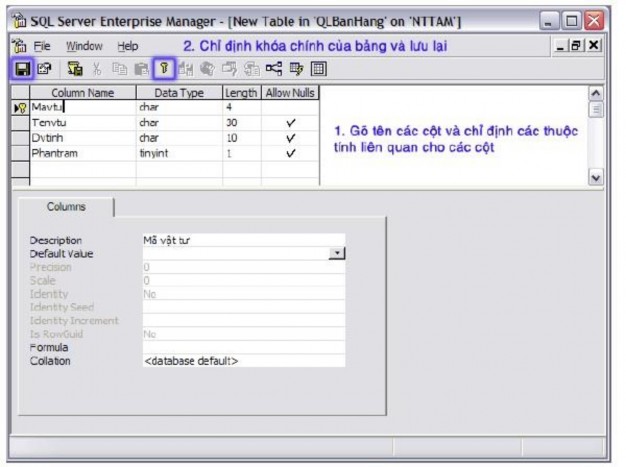Toggle Allow Nulls for Dvtinh row
The image size is (626, 467).
(x=290, y=138)
